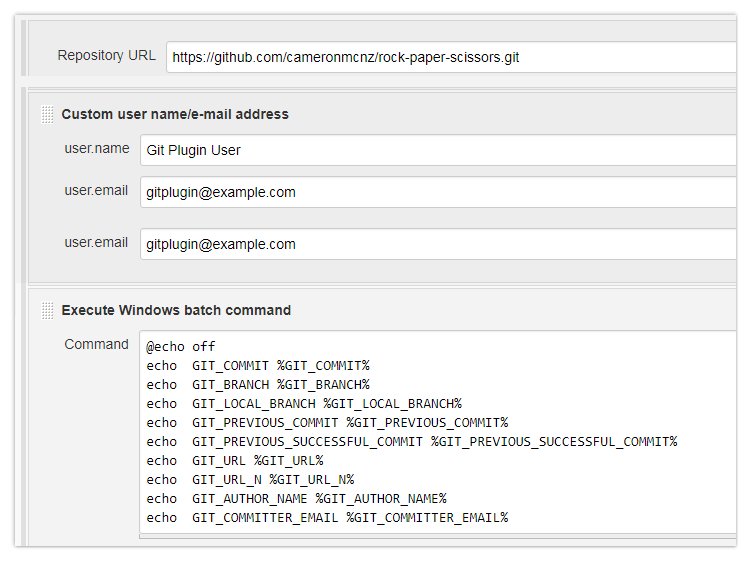Click the first user.email input field

point(438,192)
